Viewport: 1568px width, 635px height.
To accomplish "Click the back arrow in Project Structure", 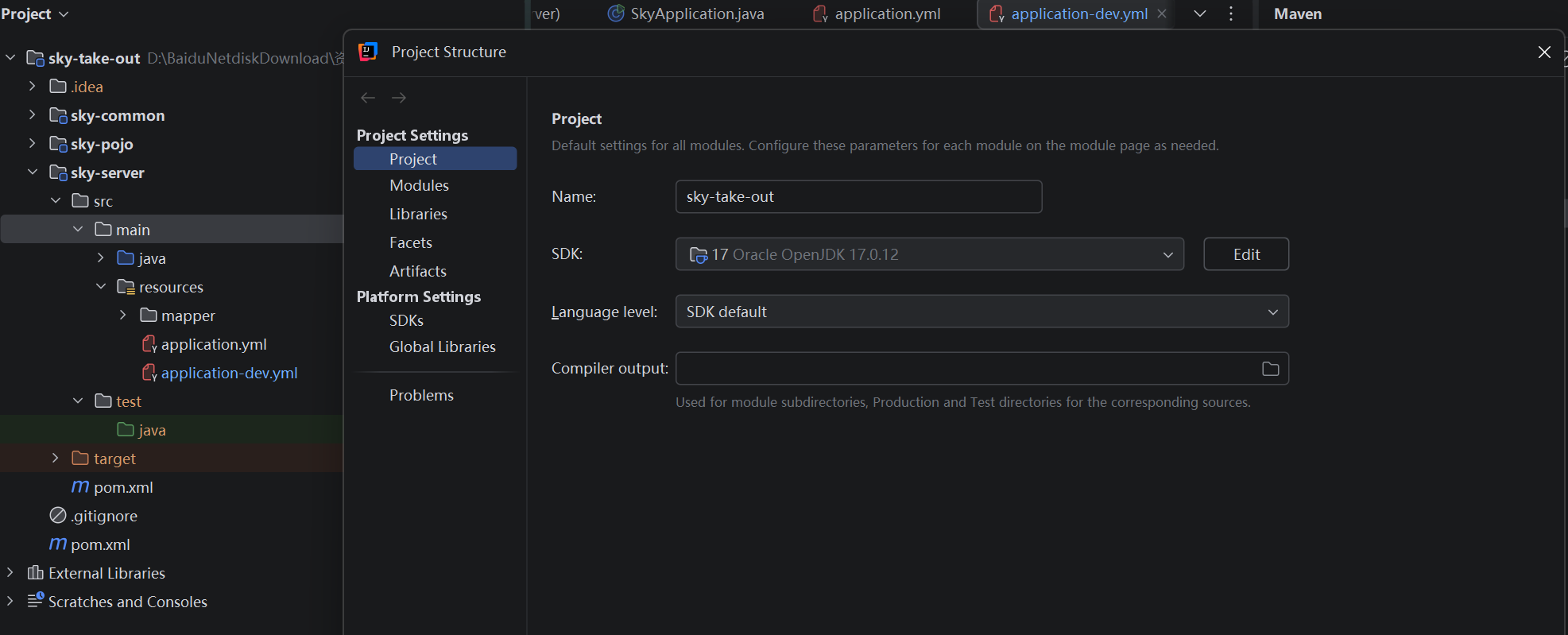I will (x=367, y=98).
